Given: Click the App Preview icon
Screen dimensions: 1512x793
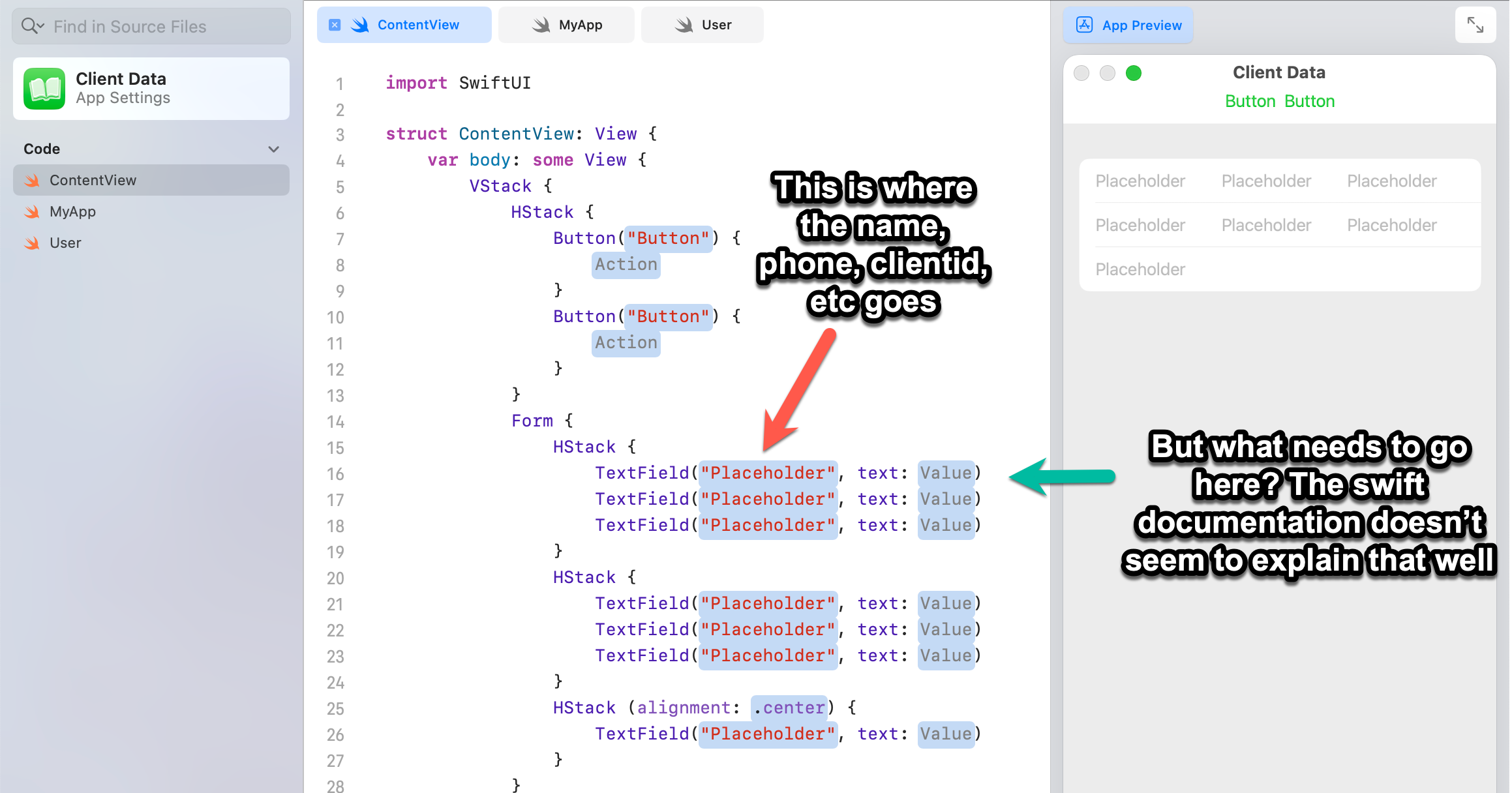Looking at the screenshot, I should click(1084, 25).
